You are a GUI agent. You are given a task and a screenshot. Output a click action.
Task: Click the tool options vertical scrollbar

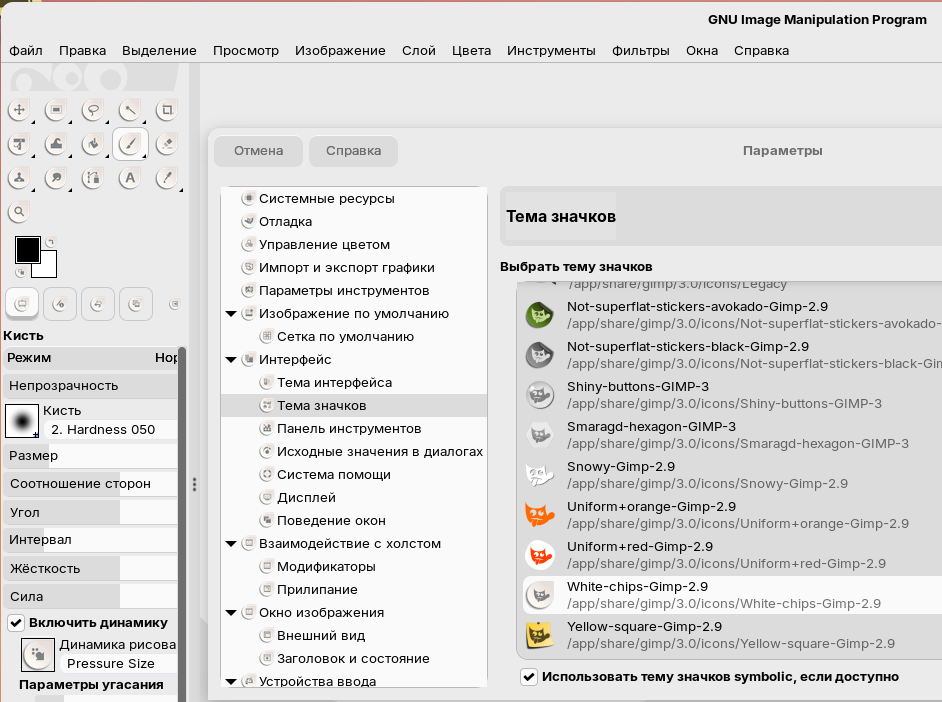point(182,522)
